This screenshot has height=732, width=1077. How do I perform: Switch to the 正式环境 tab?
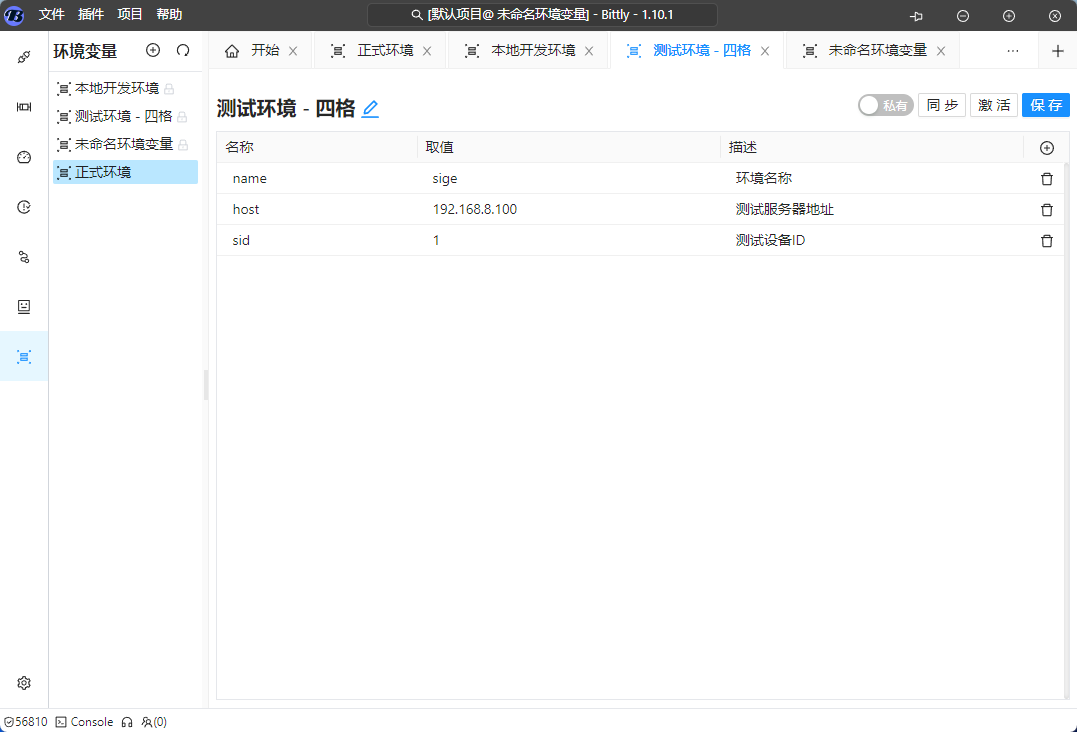pos(385,51)
